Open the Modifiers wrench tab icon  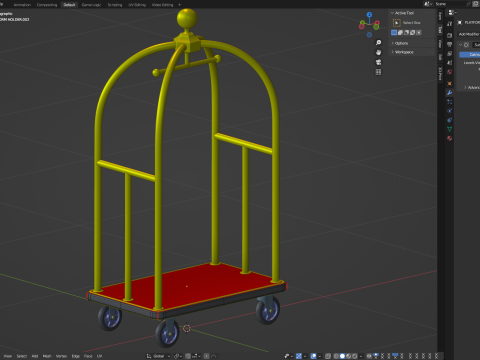coord(449,93)
